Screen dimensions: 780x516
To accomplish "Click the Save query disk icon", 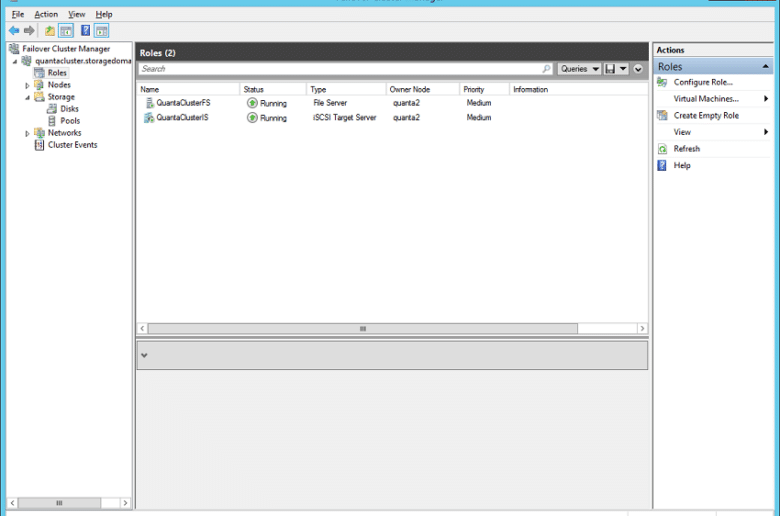I will point(610,69).
